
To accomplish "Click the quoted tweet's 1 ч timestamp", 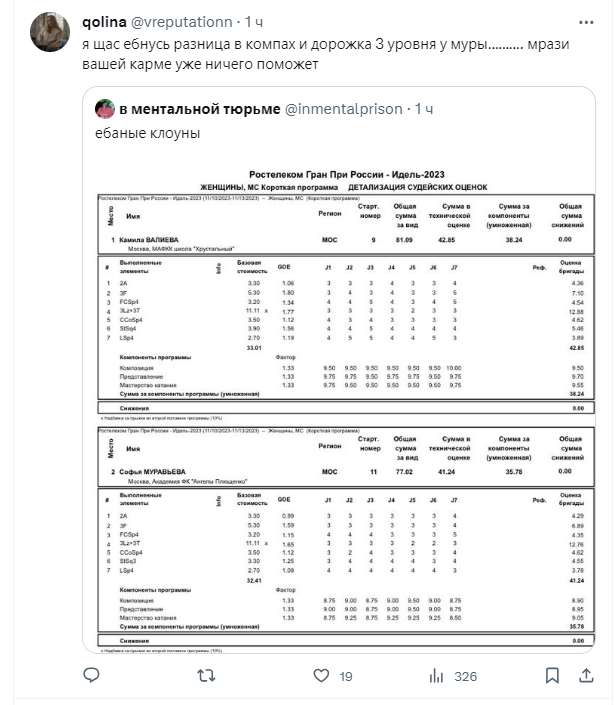I will [x=424, y=108].
